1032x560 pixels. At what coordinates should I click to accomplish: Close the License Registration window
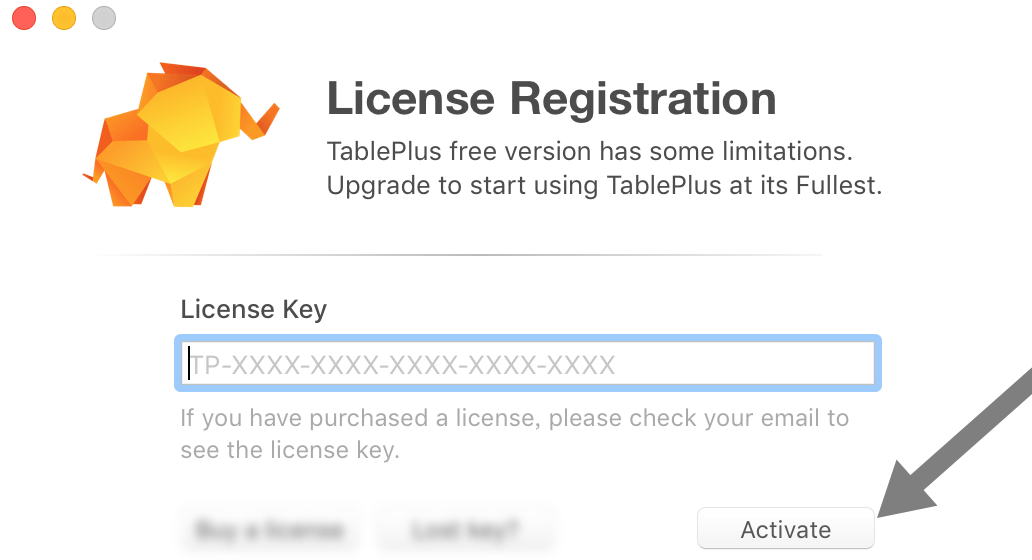tap(24, 18)
